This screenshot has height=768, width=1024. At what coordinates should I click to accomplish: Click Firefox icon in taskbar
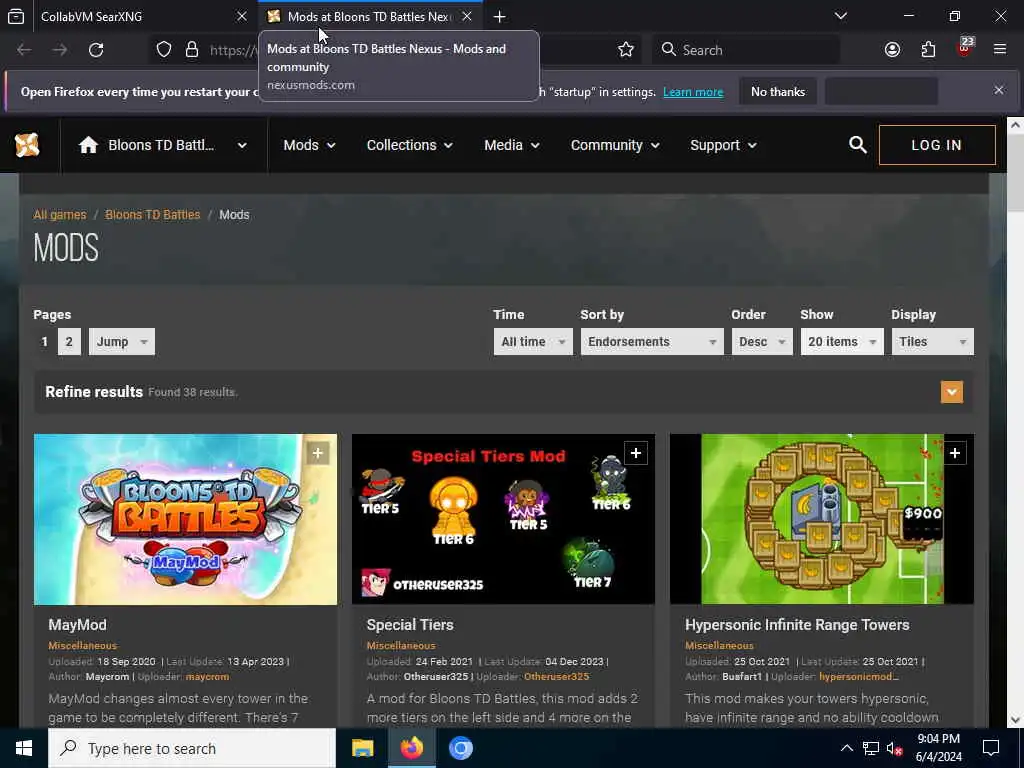411,748
